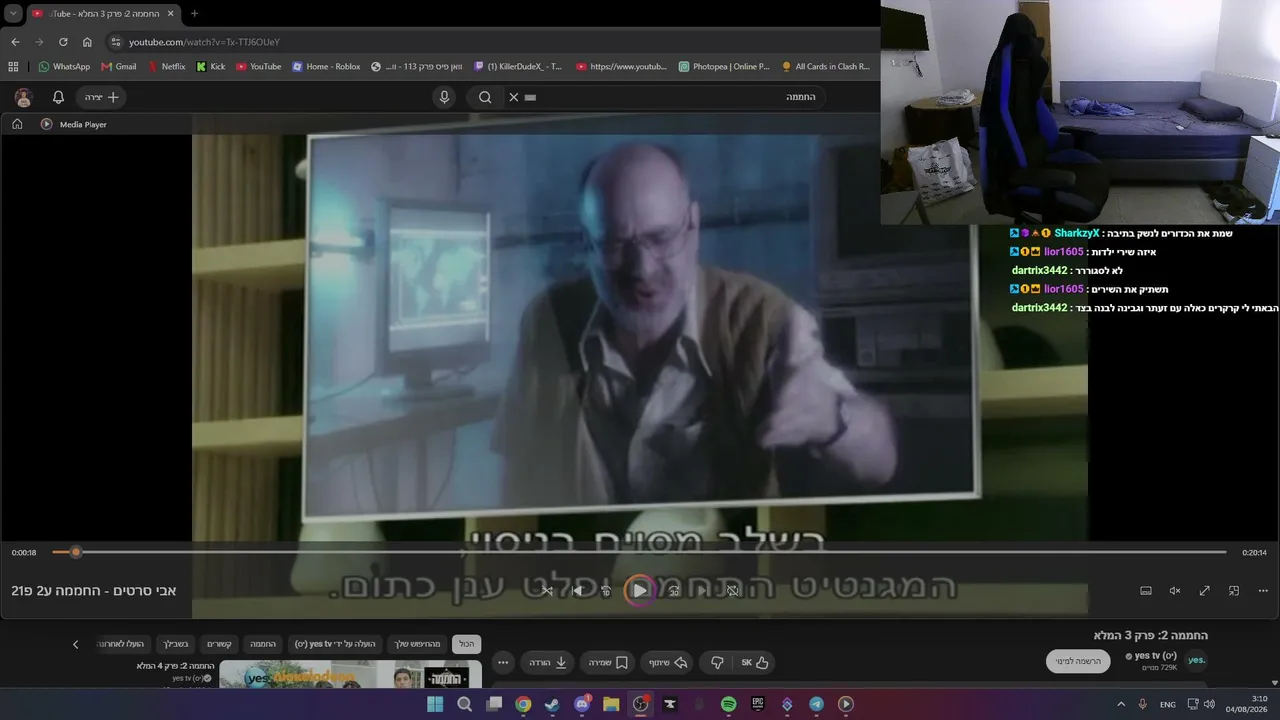Open the create (יצירה) button
Image resolution: width=1280 pixels, height=720 pixels.
tap(101, 97)
